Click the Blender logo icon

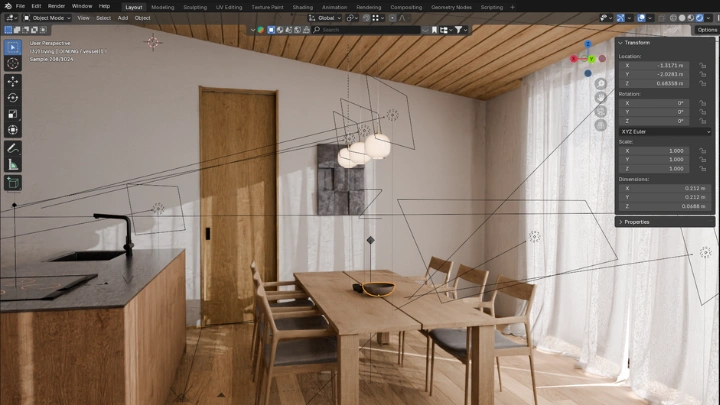tap(8, 6)
